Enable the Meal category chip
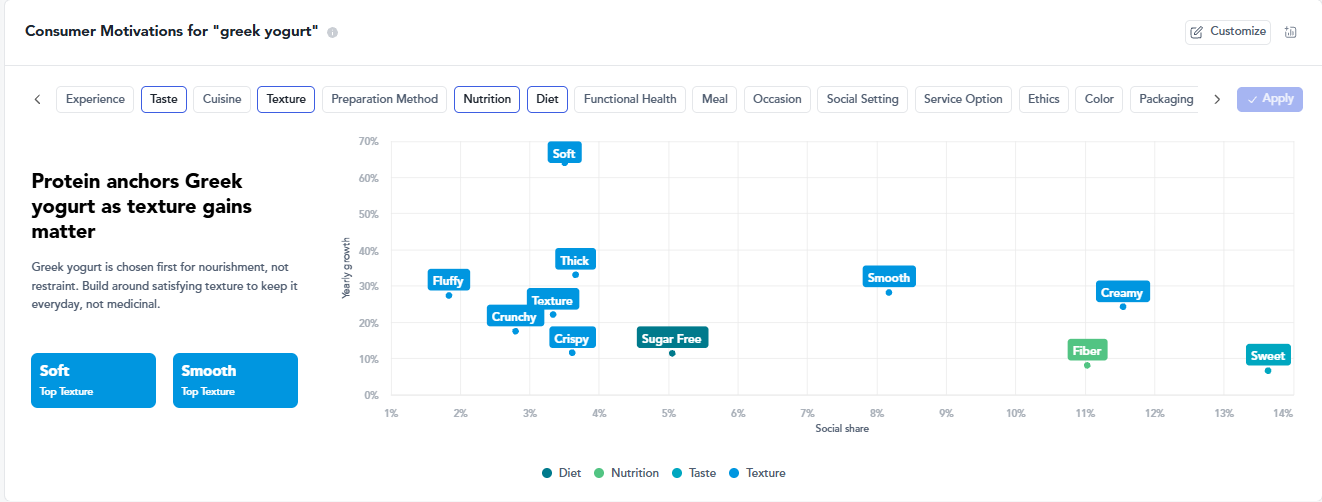Image resolution: width=1322 pixels, height=502 pixels. 715,99
